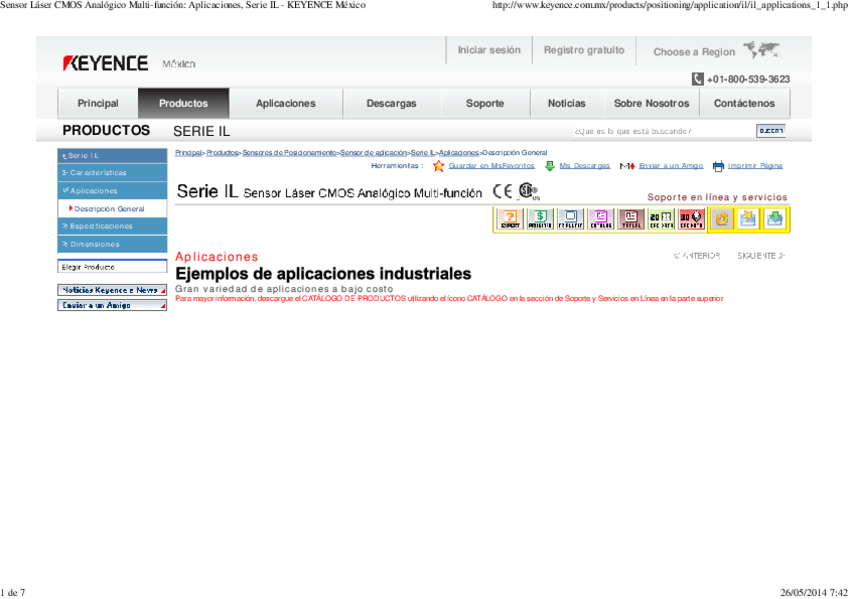Open the Soporte navigation tab
848x599 pixels.
point(485,103)
